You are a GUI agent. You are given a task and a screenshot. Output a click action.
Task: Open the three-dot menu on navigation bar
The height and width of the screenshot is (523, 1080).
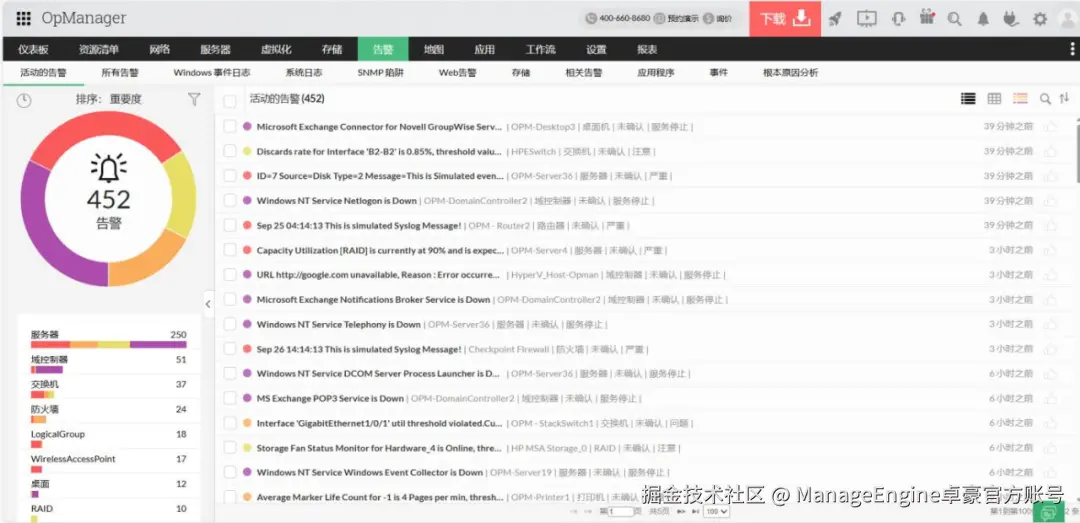pos(1072,49)
